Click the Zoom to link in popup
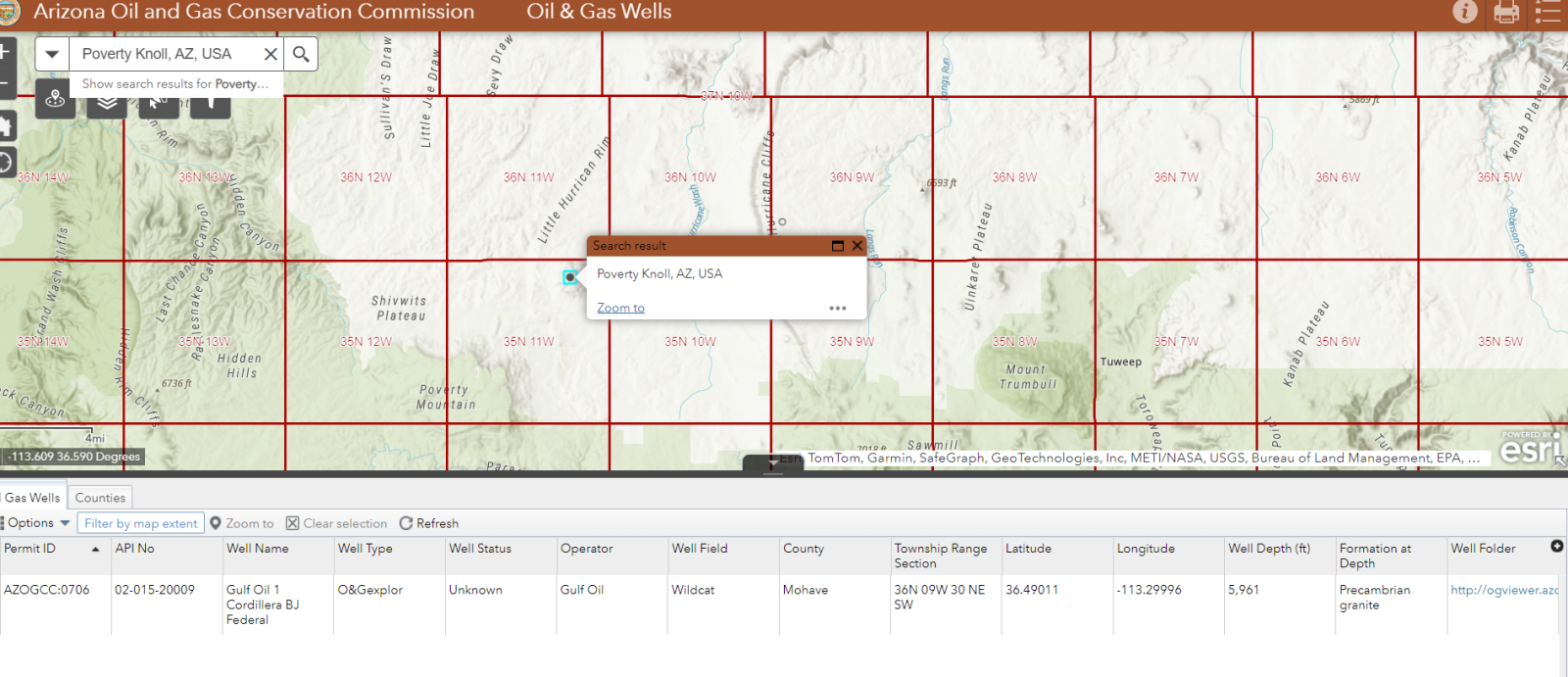This screenshot has height=677, width=1568. pyautogui.click(x=620, y=308)
